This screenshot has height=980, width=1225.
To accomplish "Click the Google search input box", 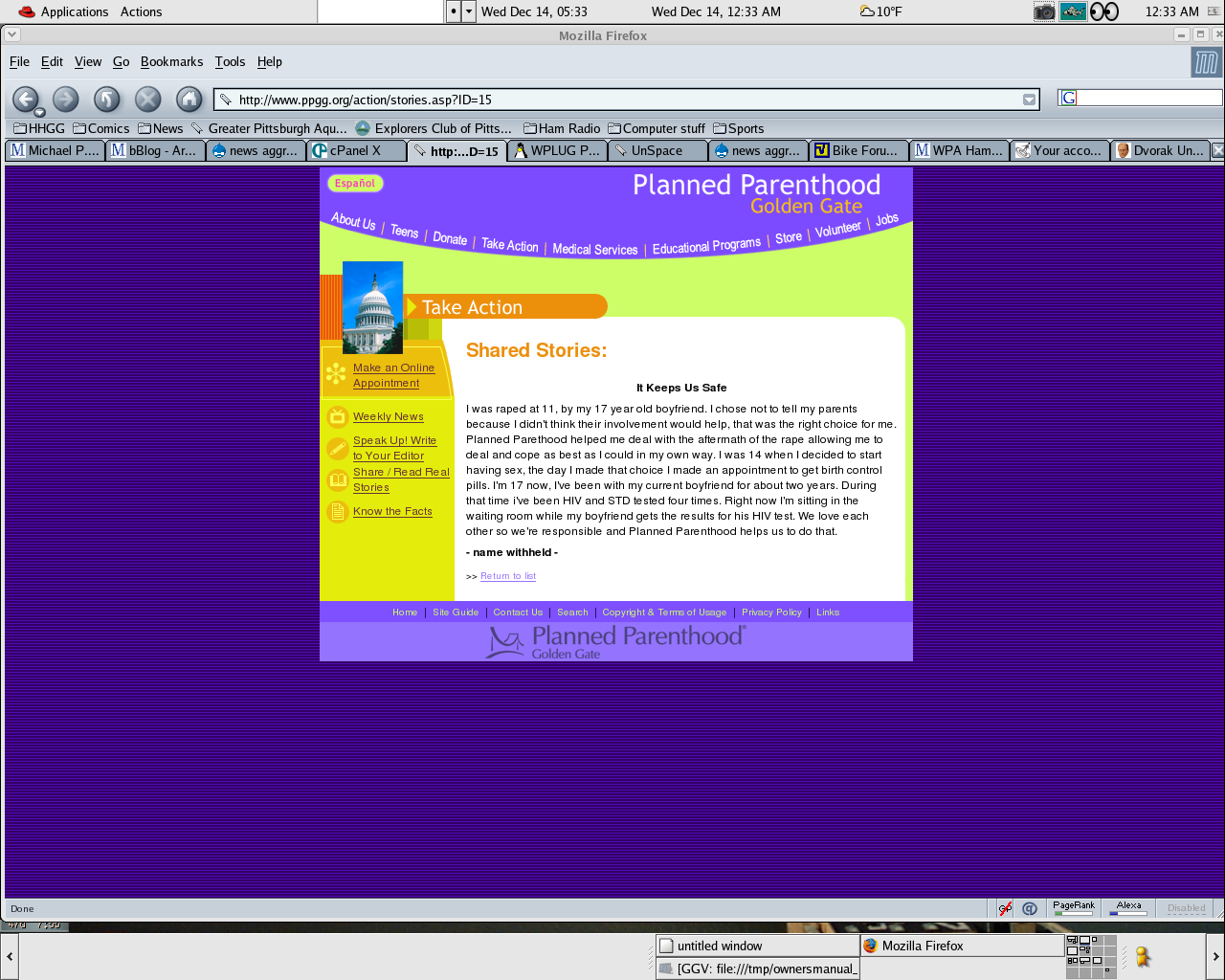I will coord(1149,98).
